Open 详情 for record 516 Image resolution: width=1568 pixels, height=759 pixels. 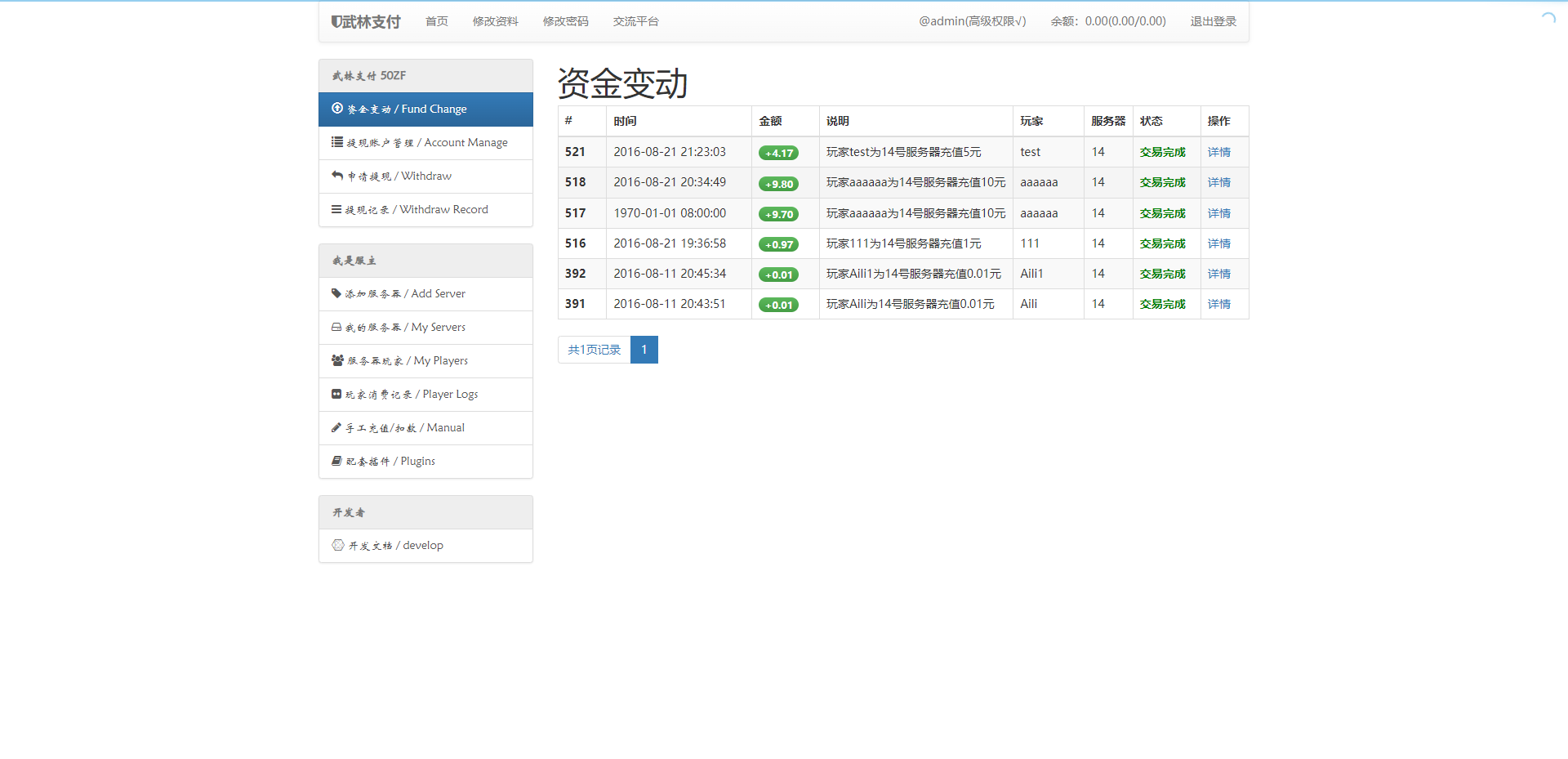point(1219,243)
